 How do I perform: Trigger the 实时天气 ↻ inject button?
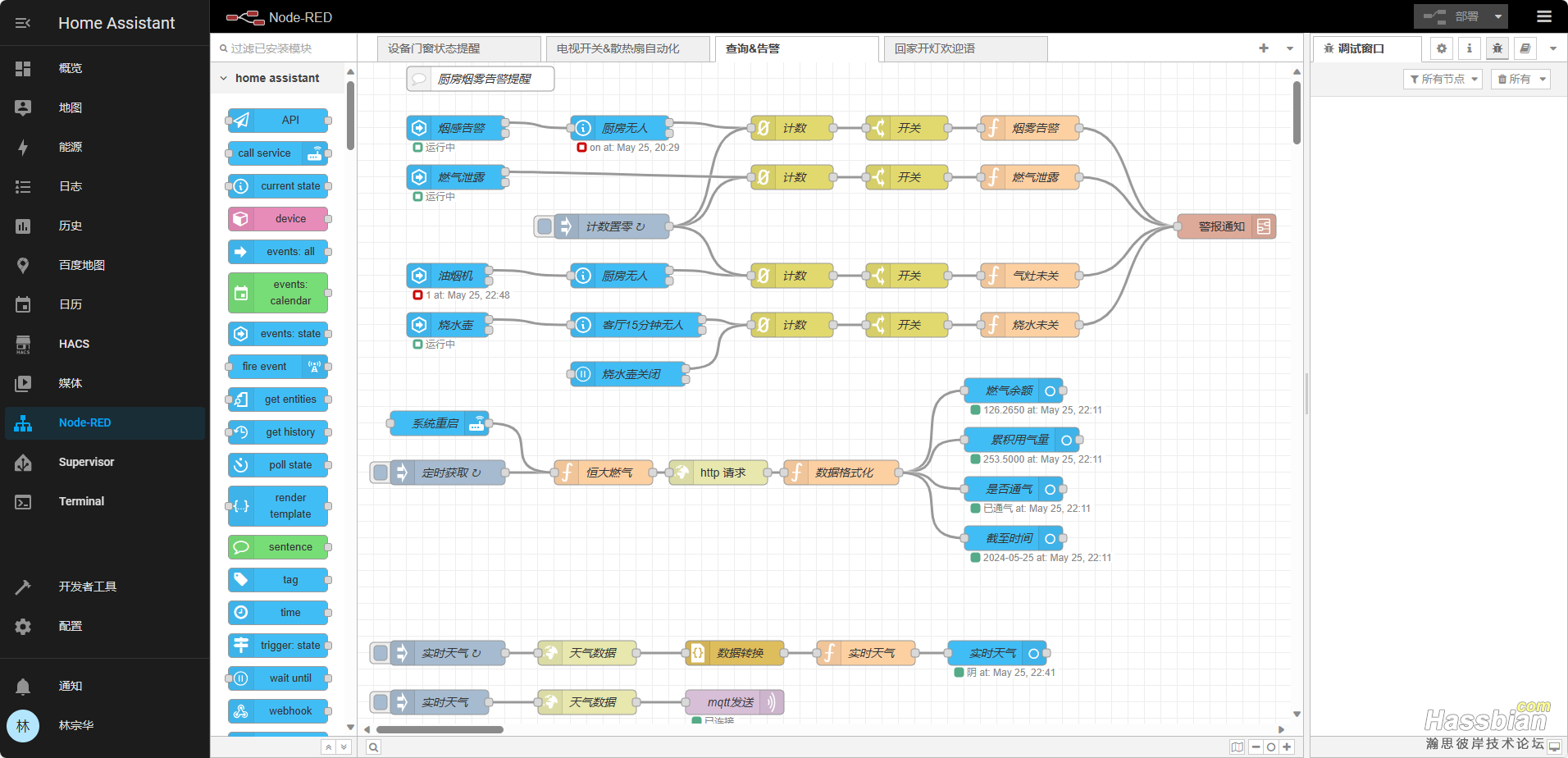(x=381, y=653)
